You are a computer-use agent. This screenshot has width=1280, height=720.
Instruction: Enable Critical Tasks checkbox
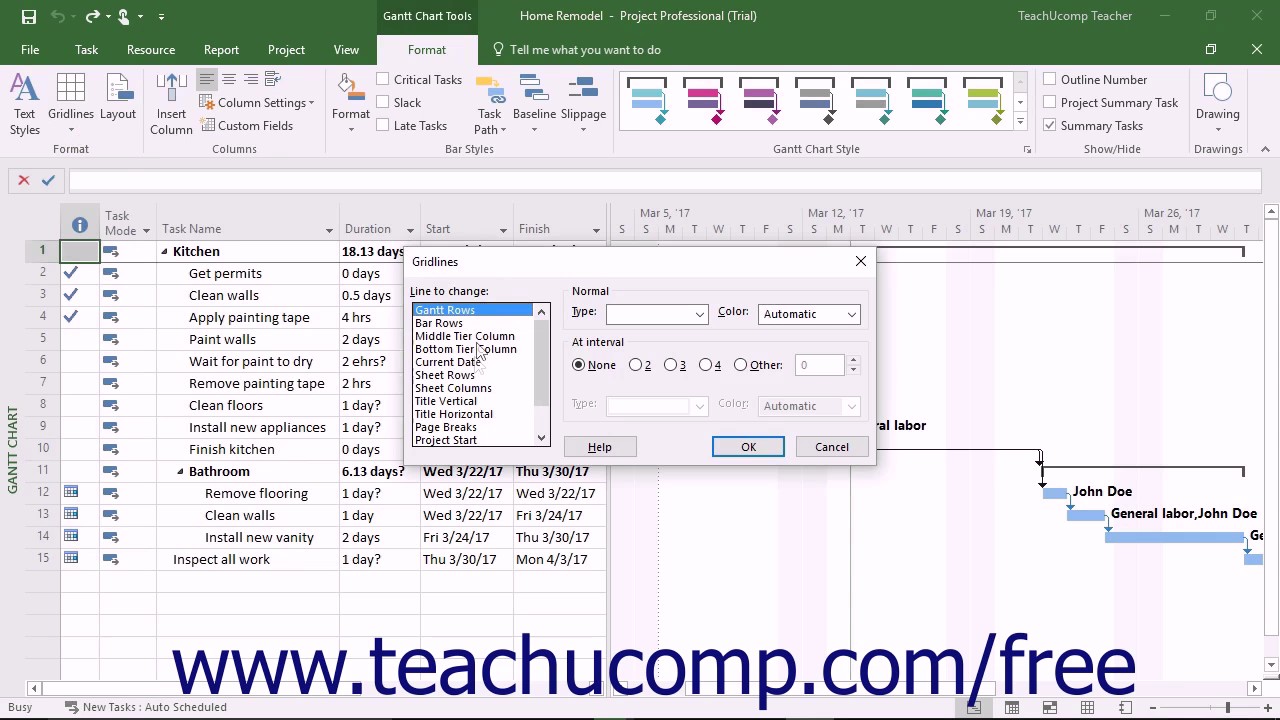383,79
